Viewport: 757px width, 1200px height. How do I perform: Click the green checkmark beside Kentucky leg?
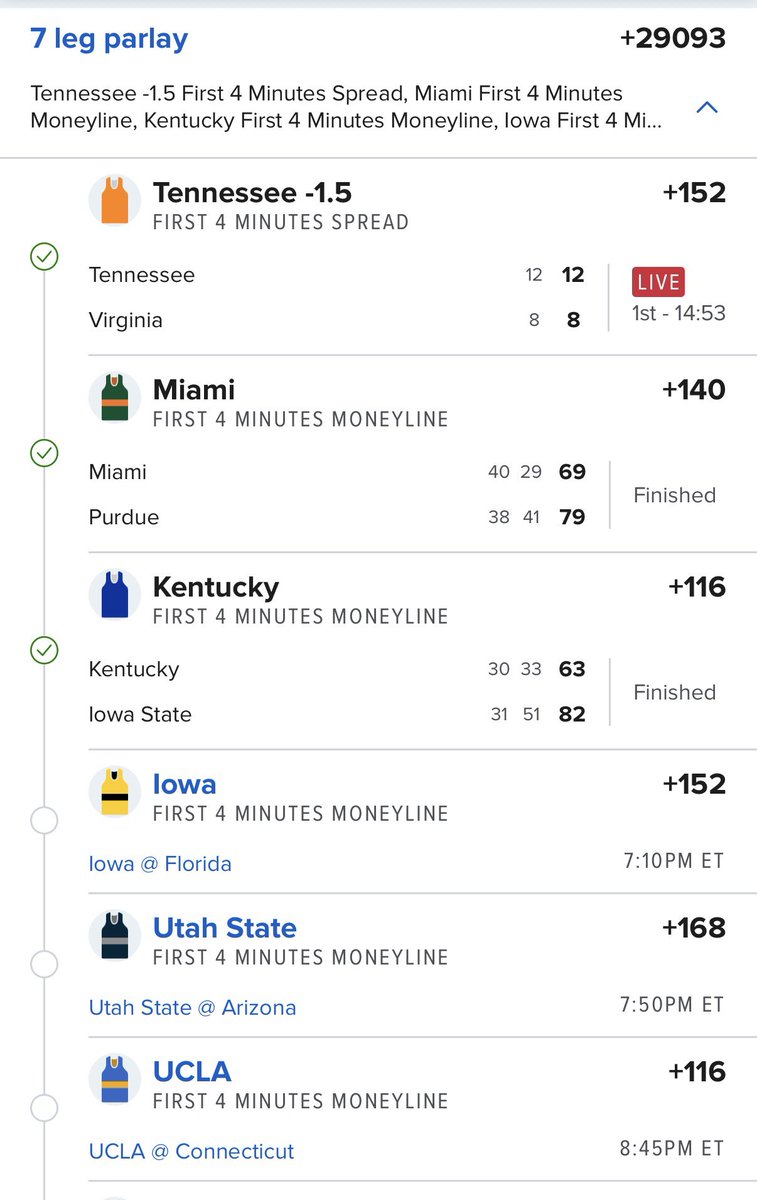[x=44, y=651]
